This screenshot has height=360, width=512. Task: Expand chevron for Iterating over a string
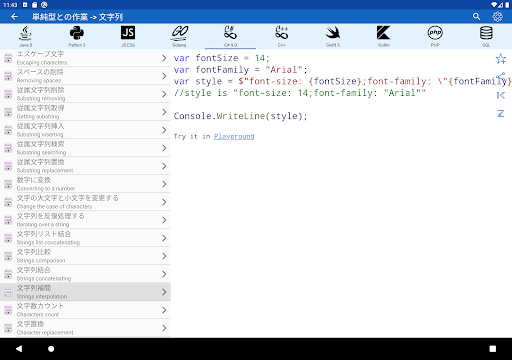pos(164,220)
